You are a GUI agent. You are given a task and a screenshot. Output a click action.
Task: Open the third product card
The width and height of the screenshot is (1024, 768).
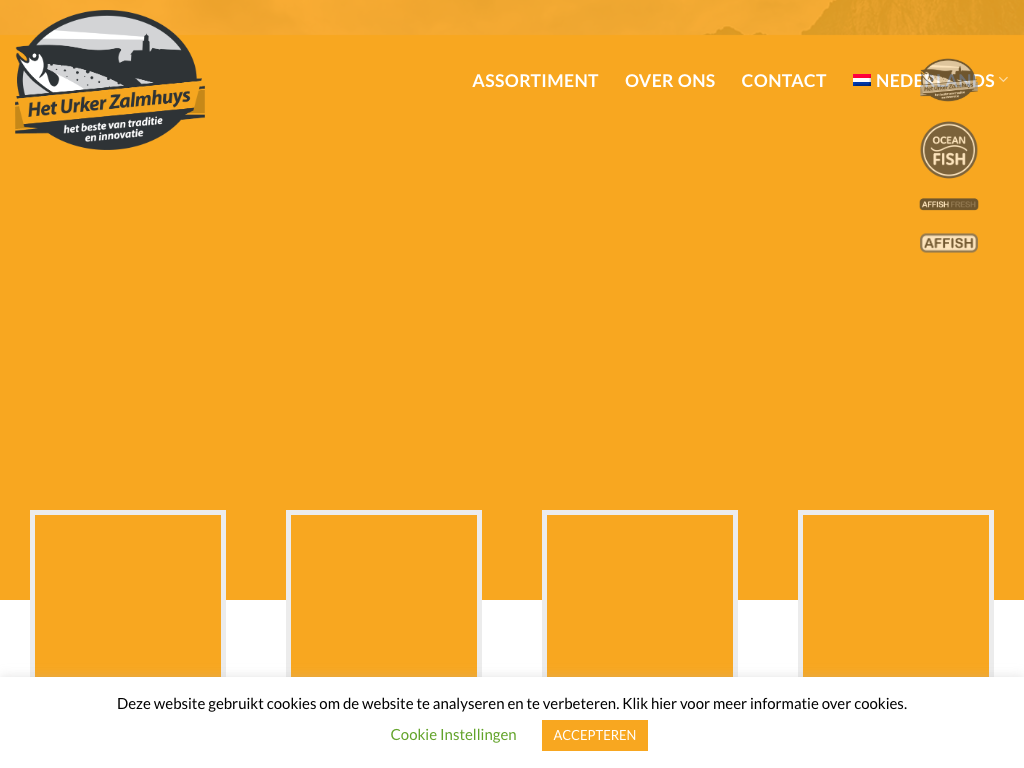click(640, 595)
